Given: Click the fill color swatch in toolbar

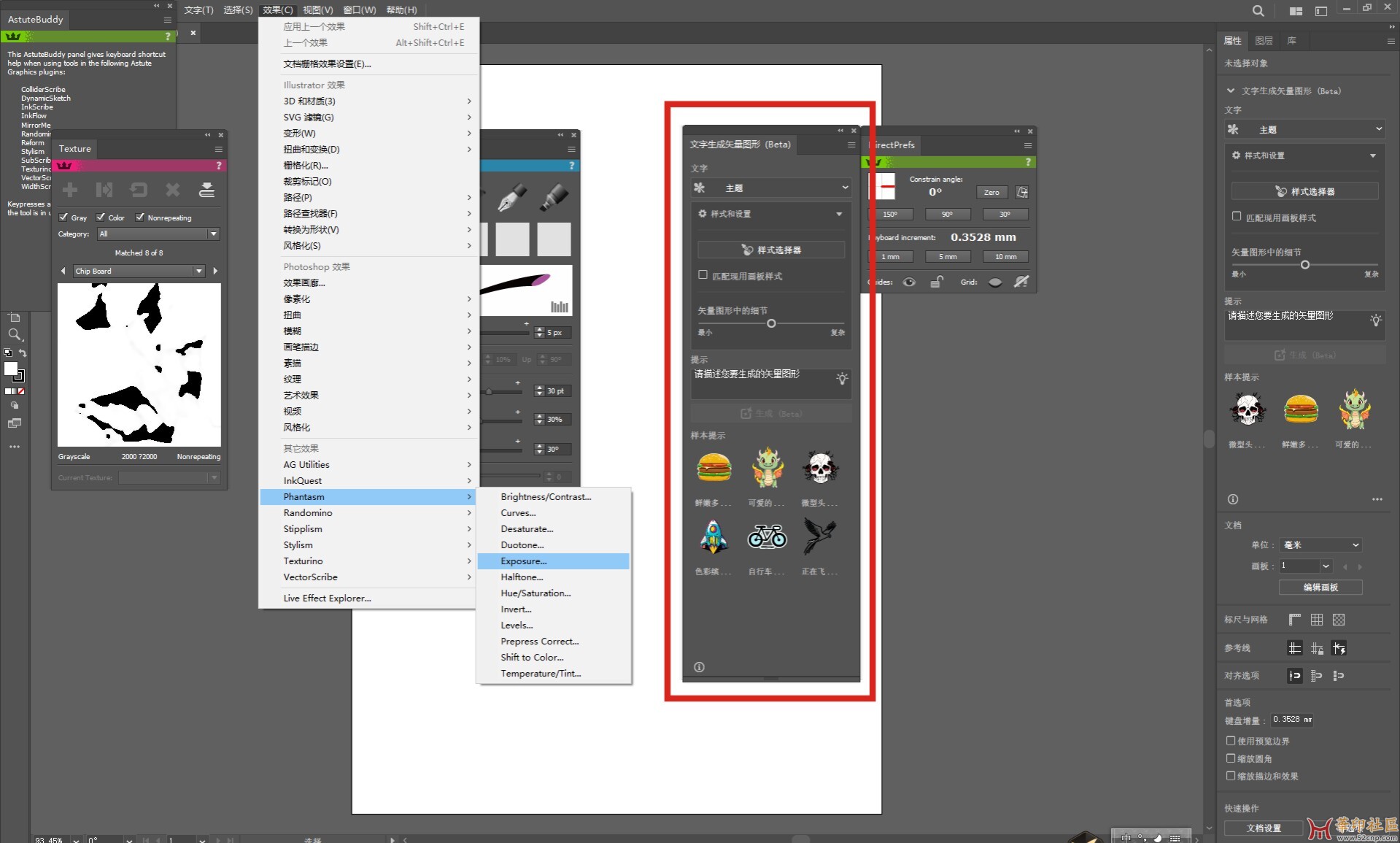Looking at the screenshot, I should (x=11, y=369).
